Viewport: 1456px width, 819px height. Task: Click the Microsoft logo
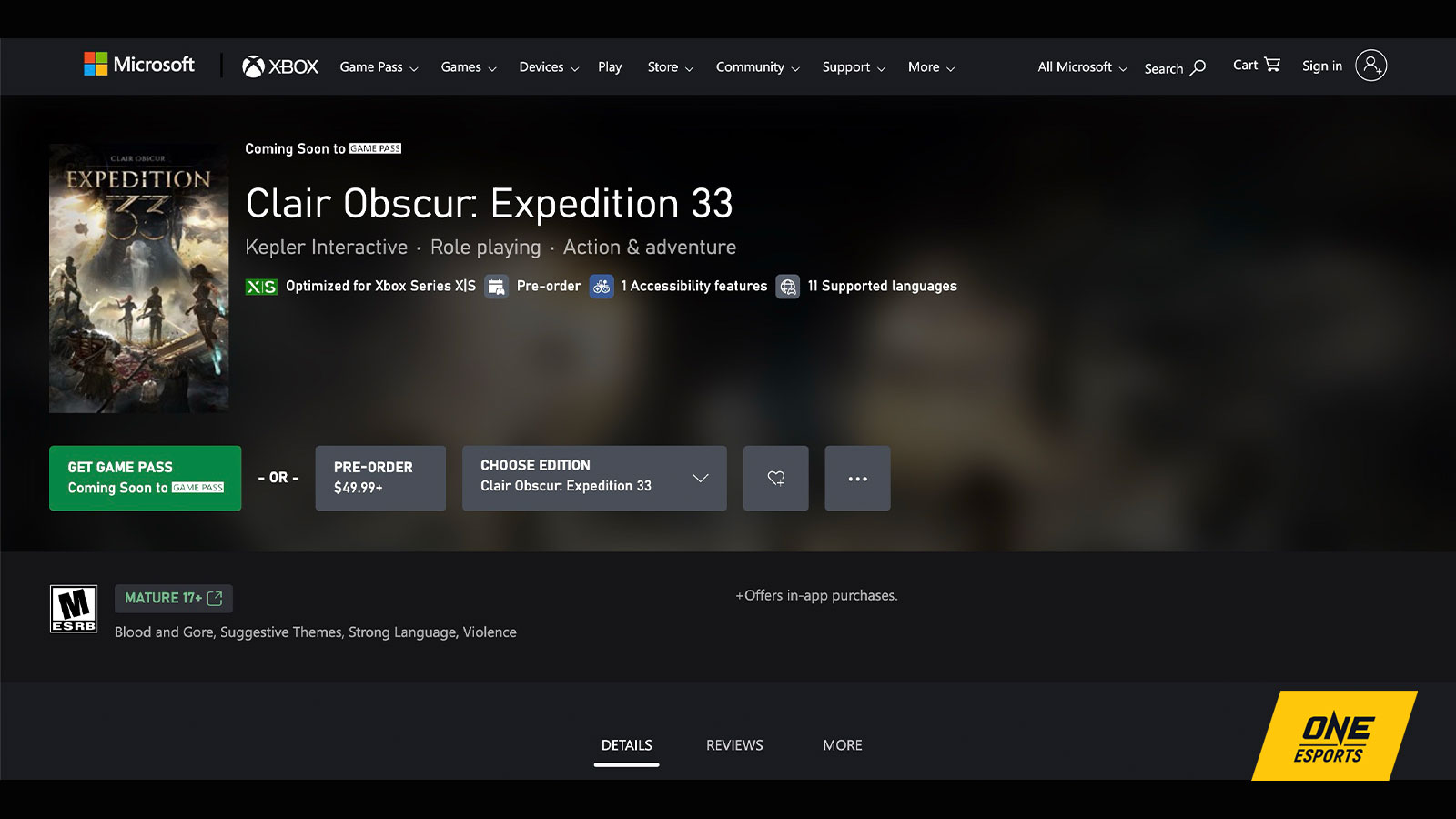pos(138,65)
